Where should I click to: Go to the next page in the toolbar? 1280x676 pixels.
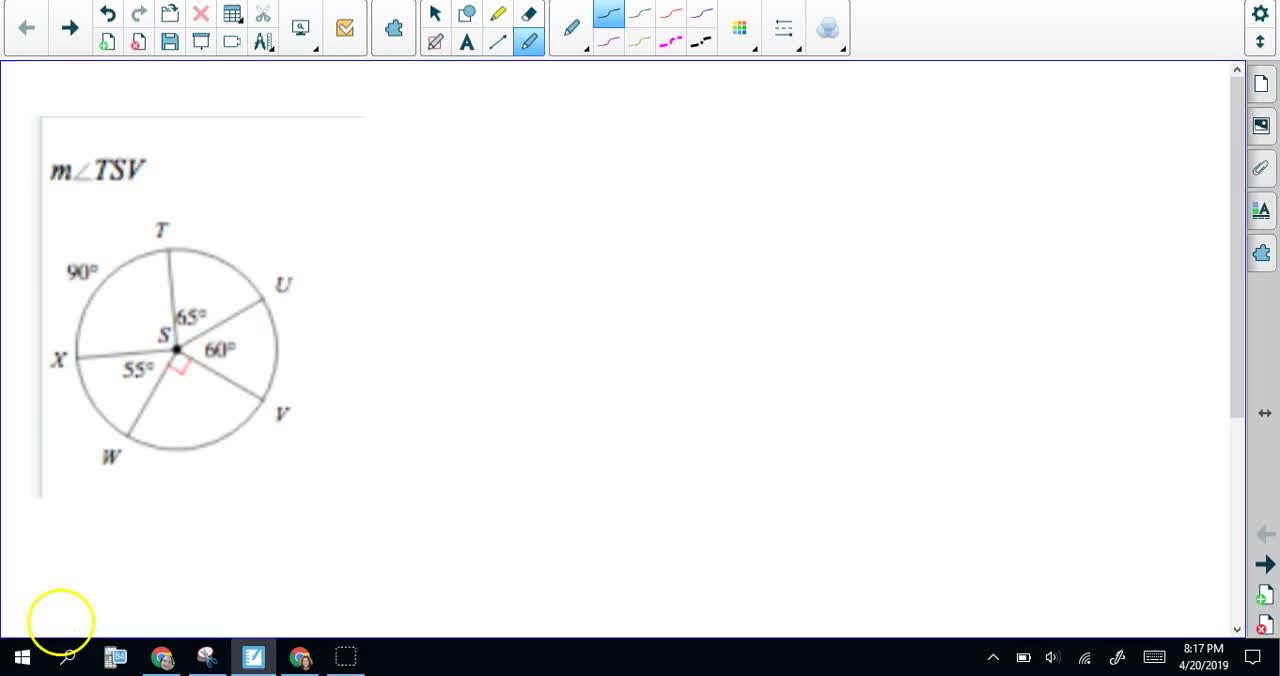pyautogui.click(x=69, y=28)
